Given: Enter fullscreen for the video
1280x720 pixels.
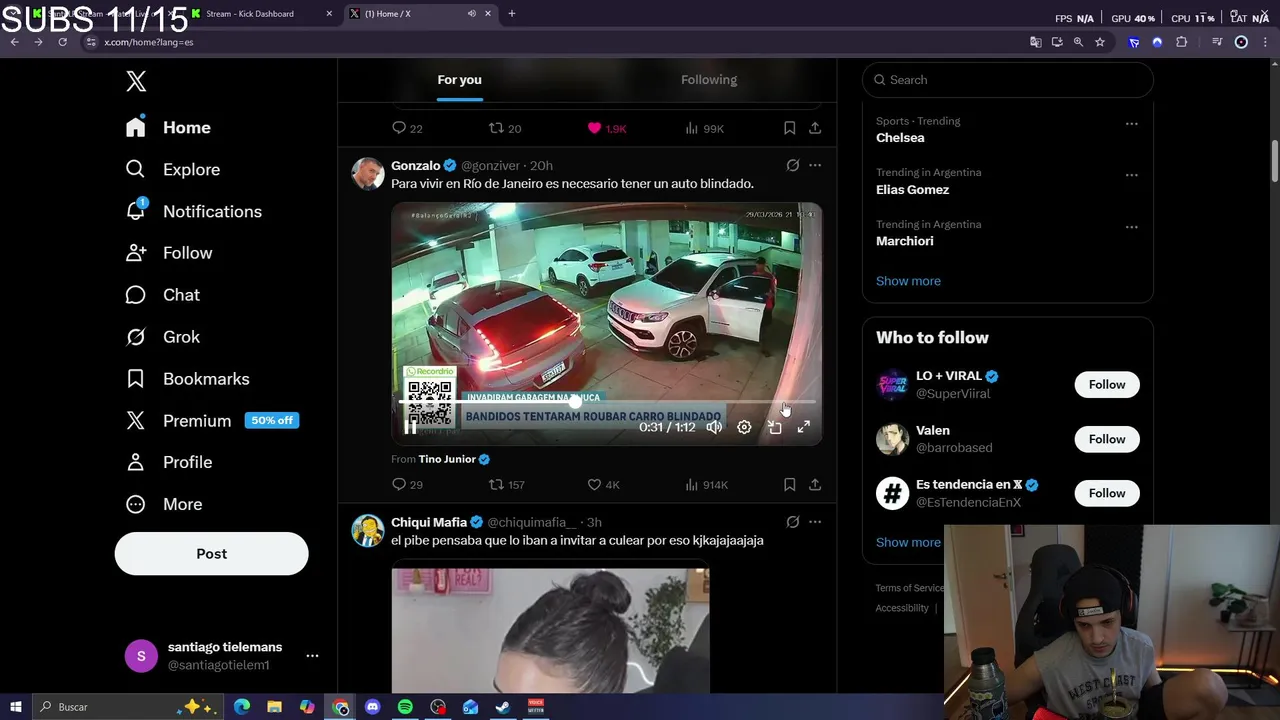Looking at the screenshot, I should pyautogui.click(x=803, y=427).
